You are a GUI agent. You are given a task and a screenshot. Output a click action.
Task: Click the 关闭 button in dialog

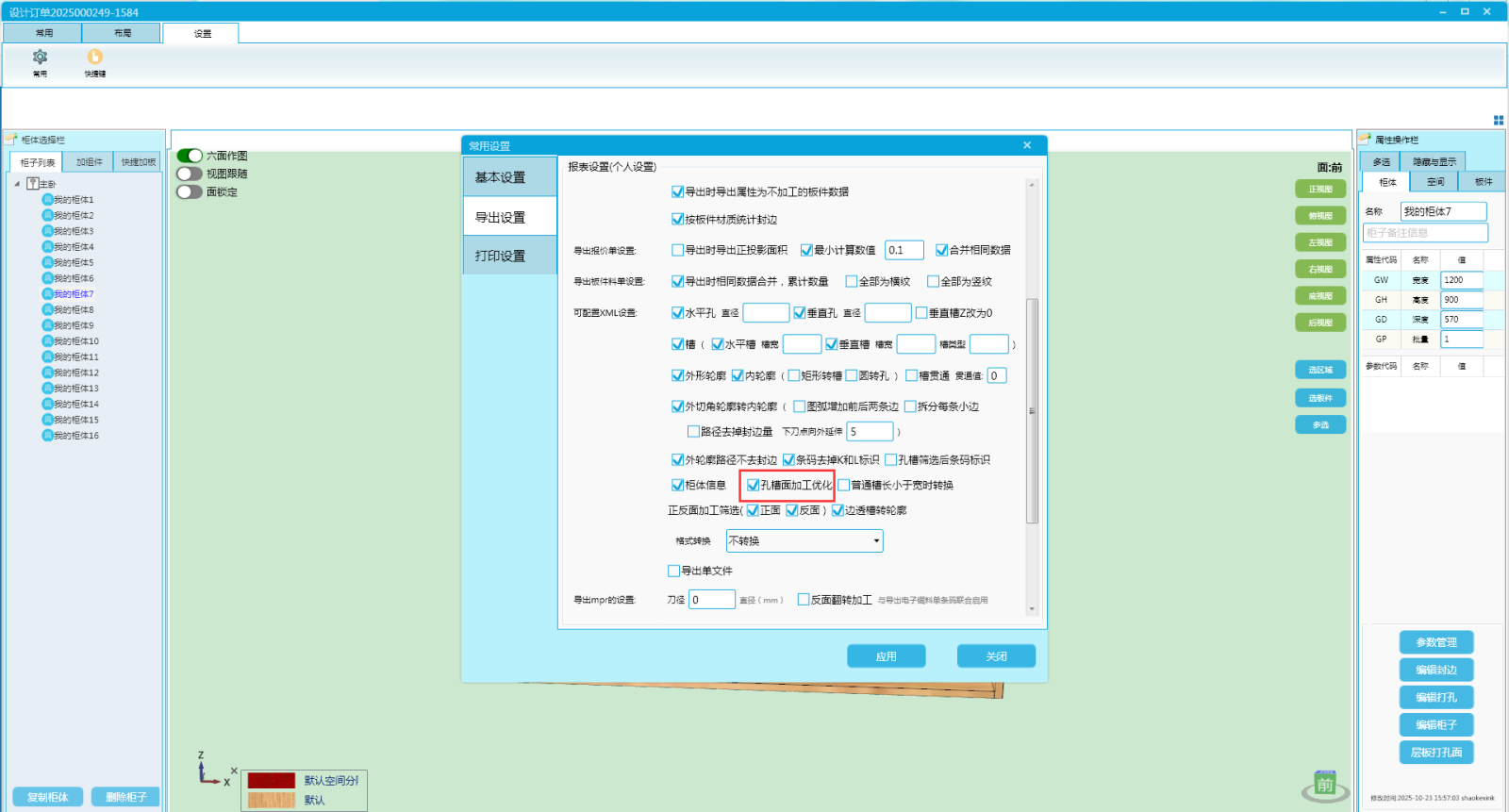pos(996,656)
